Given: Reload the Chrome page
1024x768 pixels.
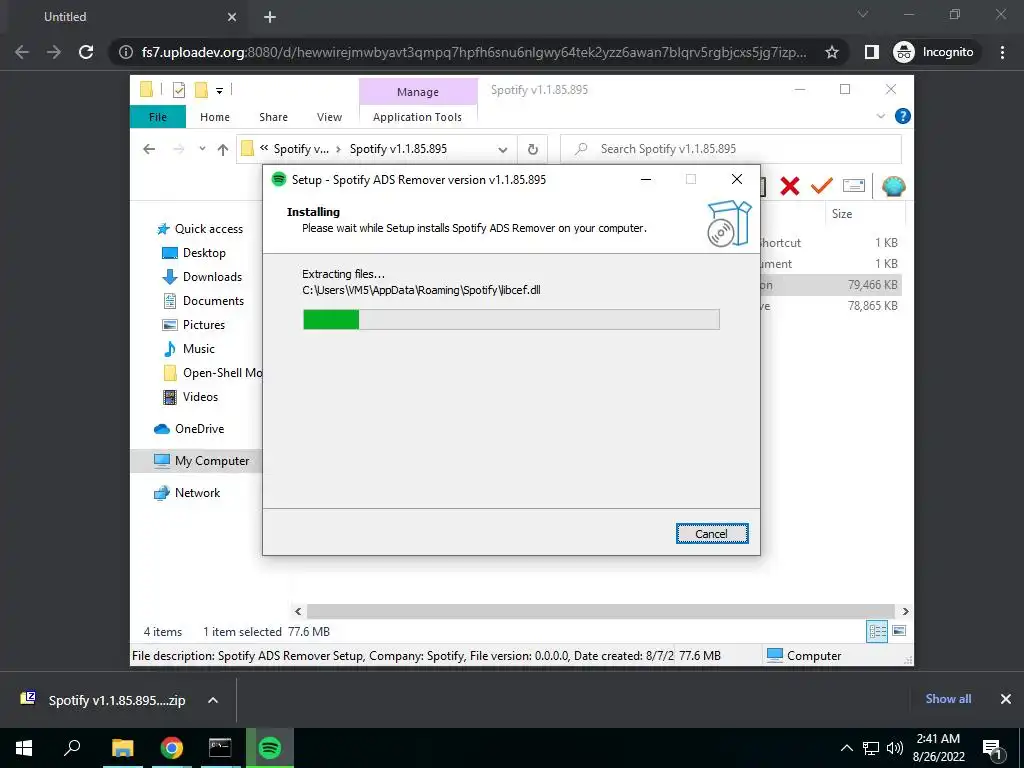Looking at the screenshot, I should pos(86,52).
